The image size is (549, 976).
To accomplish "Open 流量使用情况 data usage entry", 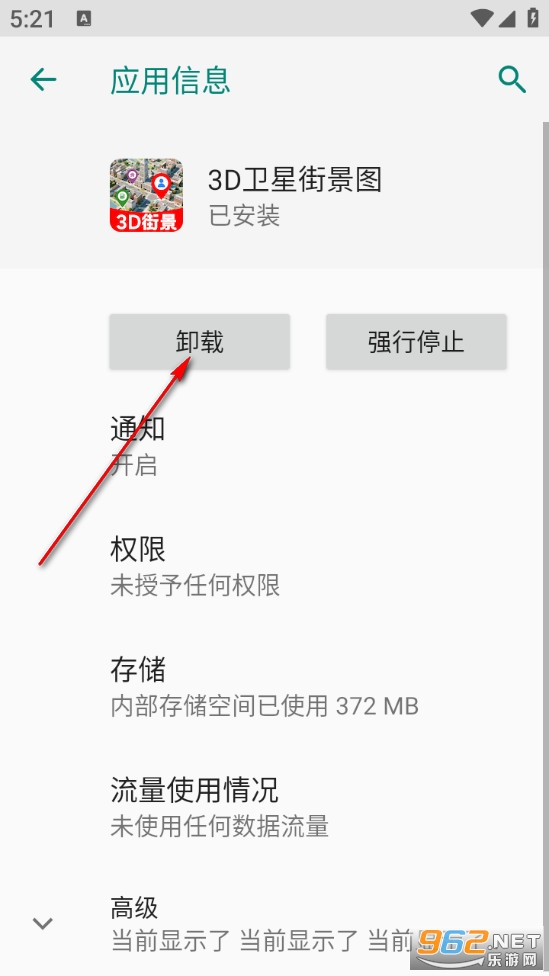I will click(x=274, y=807).
